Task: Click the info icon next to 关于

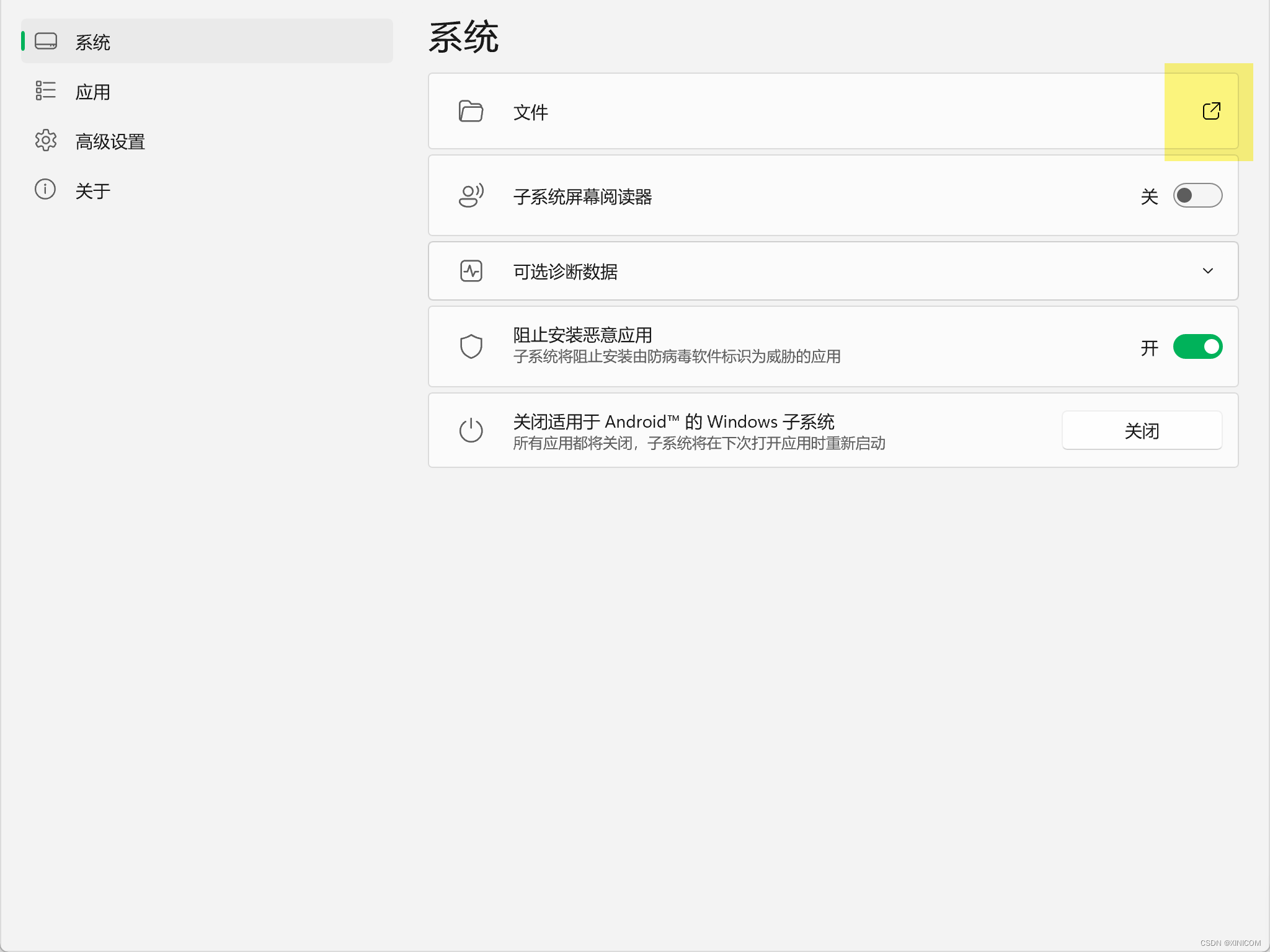Action: pyautogui.click(x=45, y=190)
